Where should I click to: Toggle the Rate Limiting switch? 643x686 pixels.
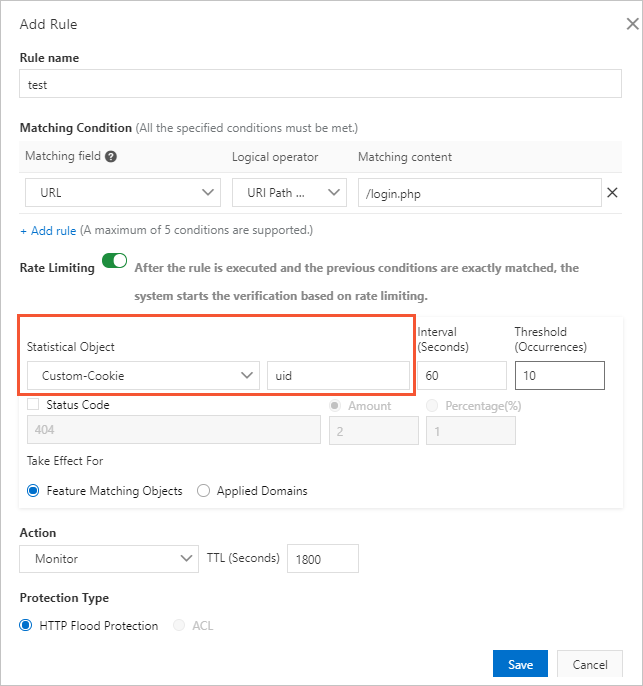(114, 262)
